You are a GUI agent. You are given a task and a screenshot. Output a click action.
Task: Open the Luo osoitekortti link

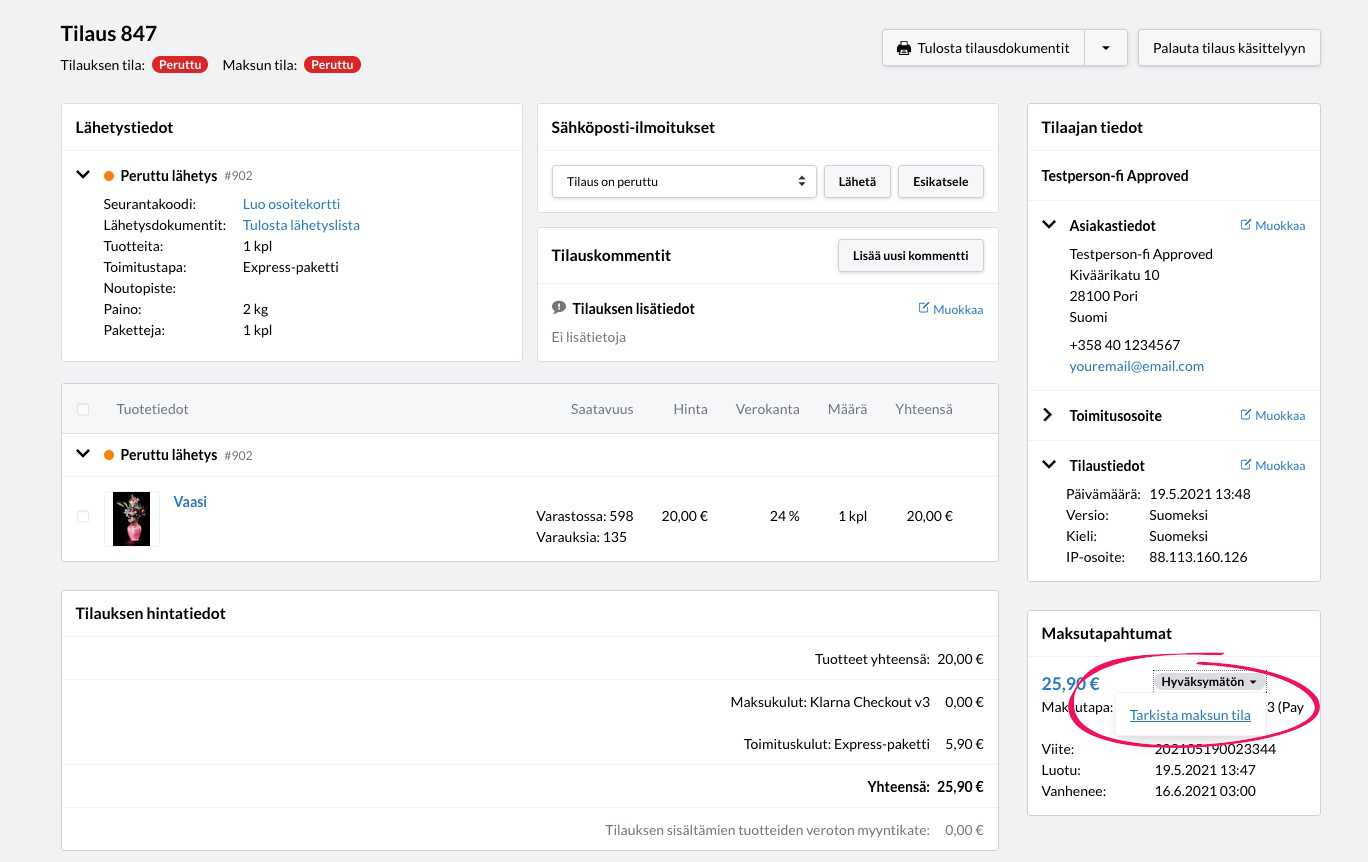291,204
